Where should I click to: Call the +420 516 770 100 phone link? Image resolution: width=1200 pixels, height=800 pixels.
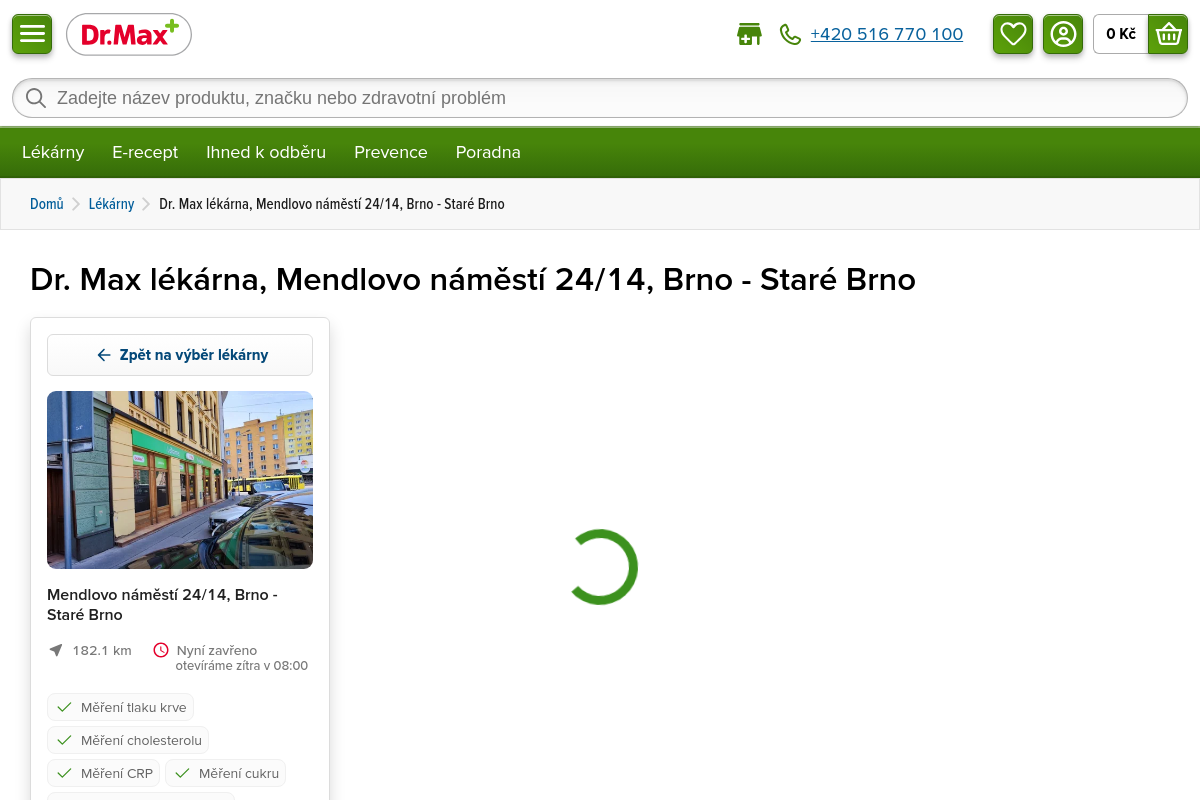[x=886, y=34]
